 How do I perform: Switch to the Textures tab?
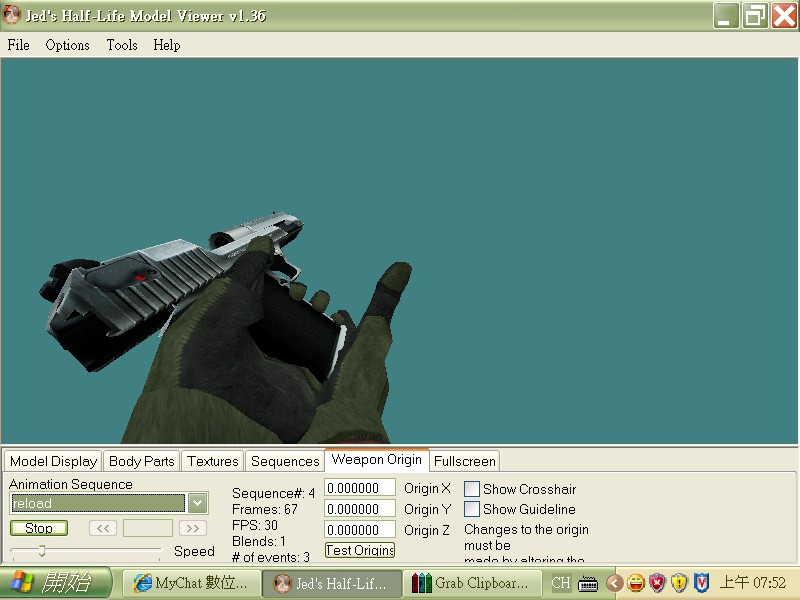click(x=213, y=461)
